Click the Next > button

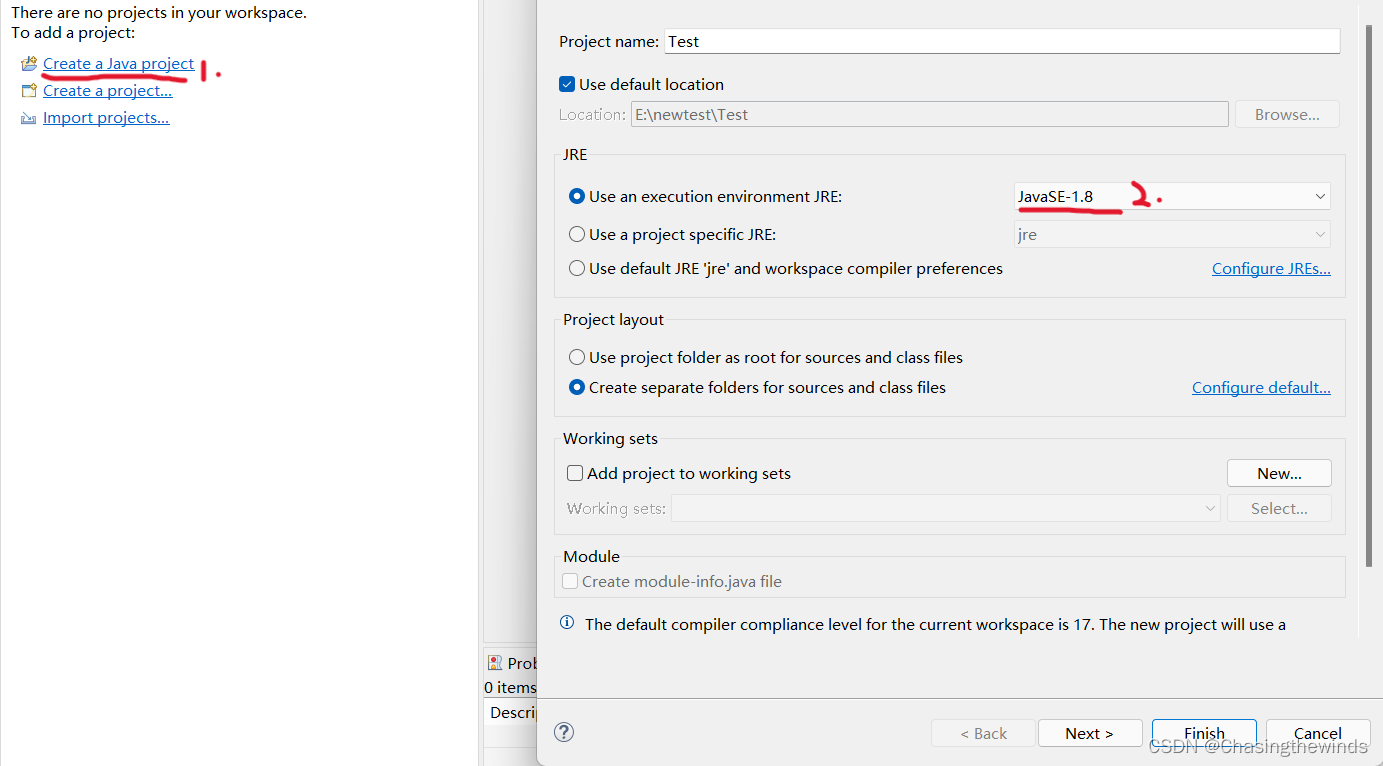pyautogui.click(x=1090, y=733)
